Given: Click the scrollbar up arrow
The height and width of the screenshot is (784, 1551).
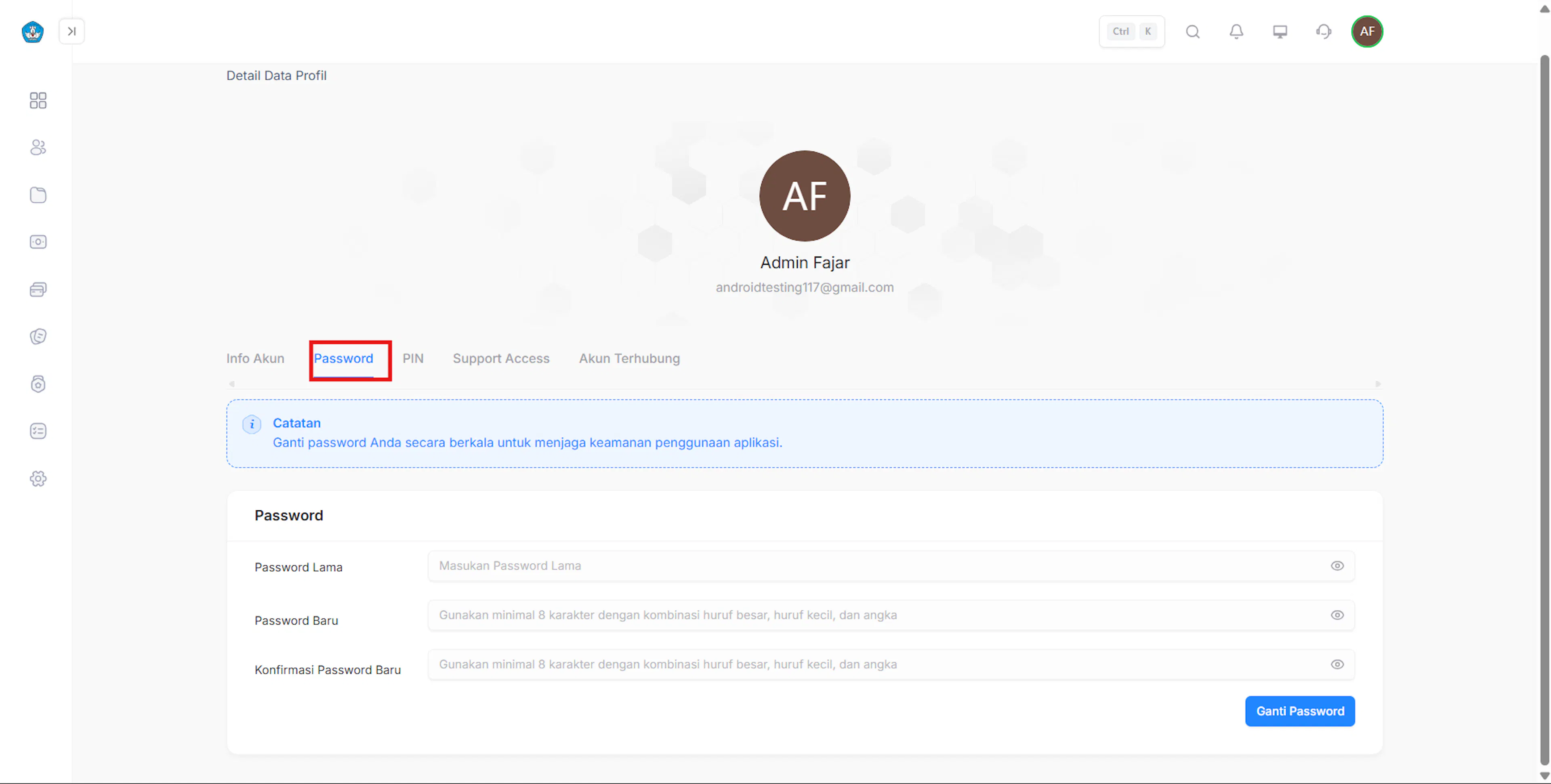Looking at the screenshot, I should 1545,8.
